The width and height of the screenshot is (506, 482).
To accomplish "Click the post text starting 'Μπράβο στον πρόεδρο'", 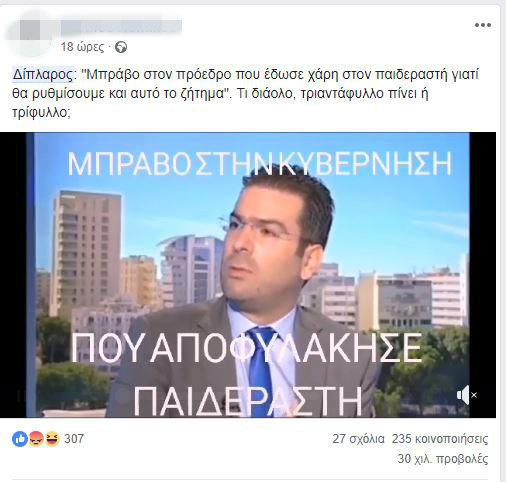I will click(x=245, y=93).
